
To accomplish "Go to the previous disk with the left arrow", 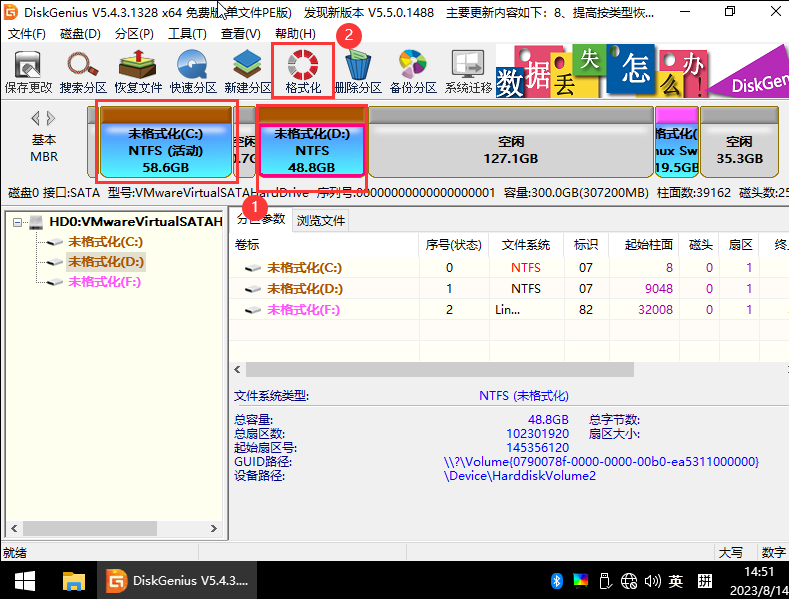I will click(36, 118).
